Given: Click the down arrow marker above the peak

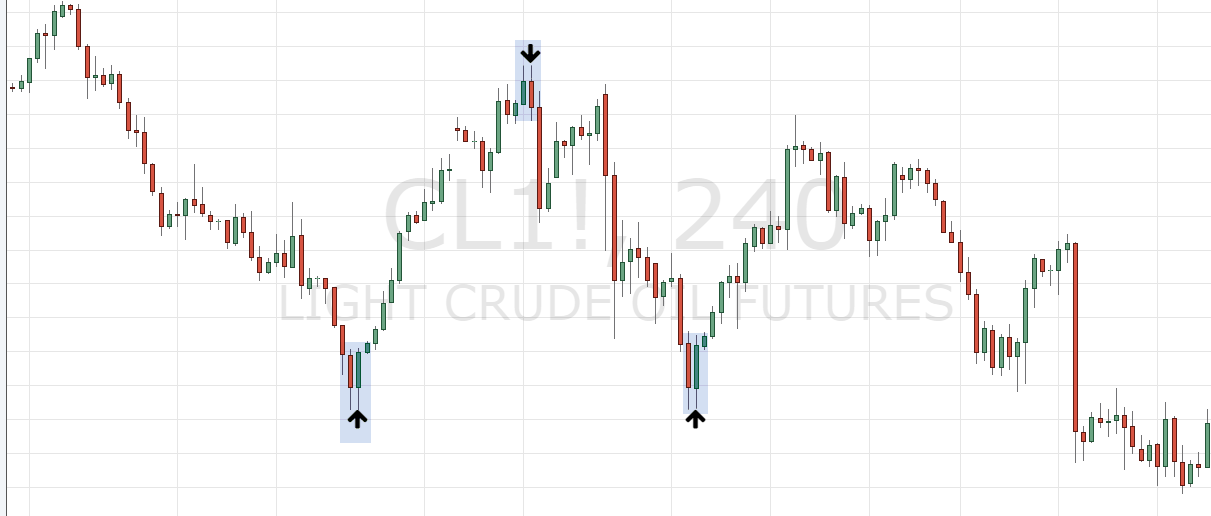Looking at the screenshot, I should tap(529, 53).
